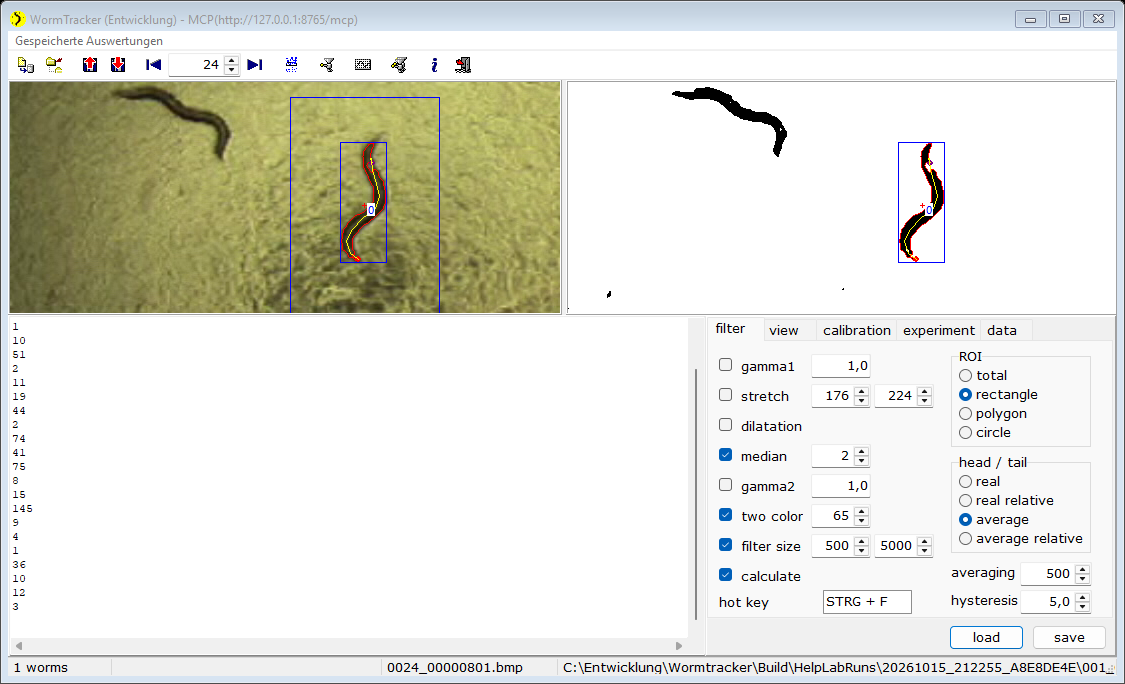This screenshot has width=1125, height=684.
Task: Switch to the calibration tab
Action: 857,330
